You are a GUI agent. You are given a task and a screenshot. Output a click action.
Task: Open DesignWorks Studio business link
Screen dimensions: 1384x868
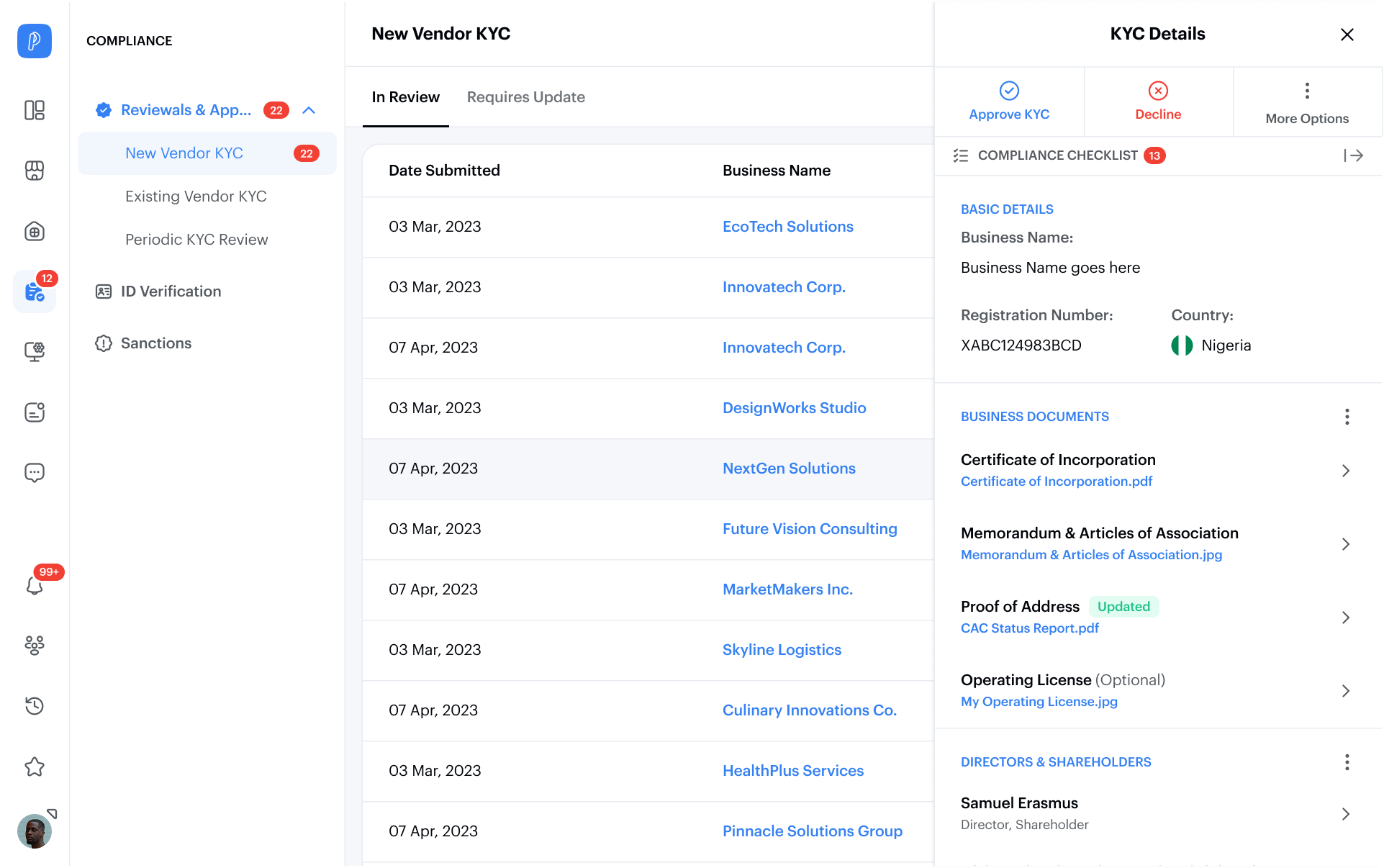pos(794,408)
